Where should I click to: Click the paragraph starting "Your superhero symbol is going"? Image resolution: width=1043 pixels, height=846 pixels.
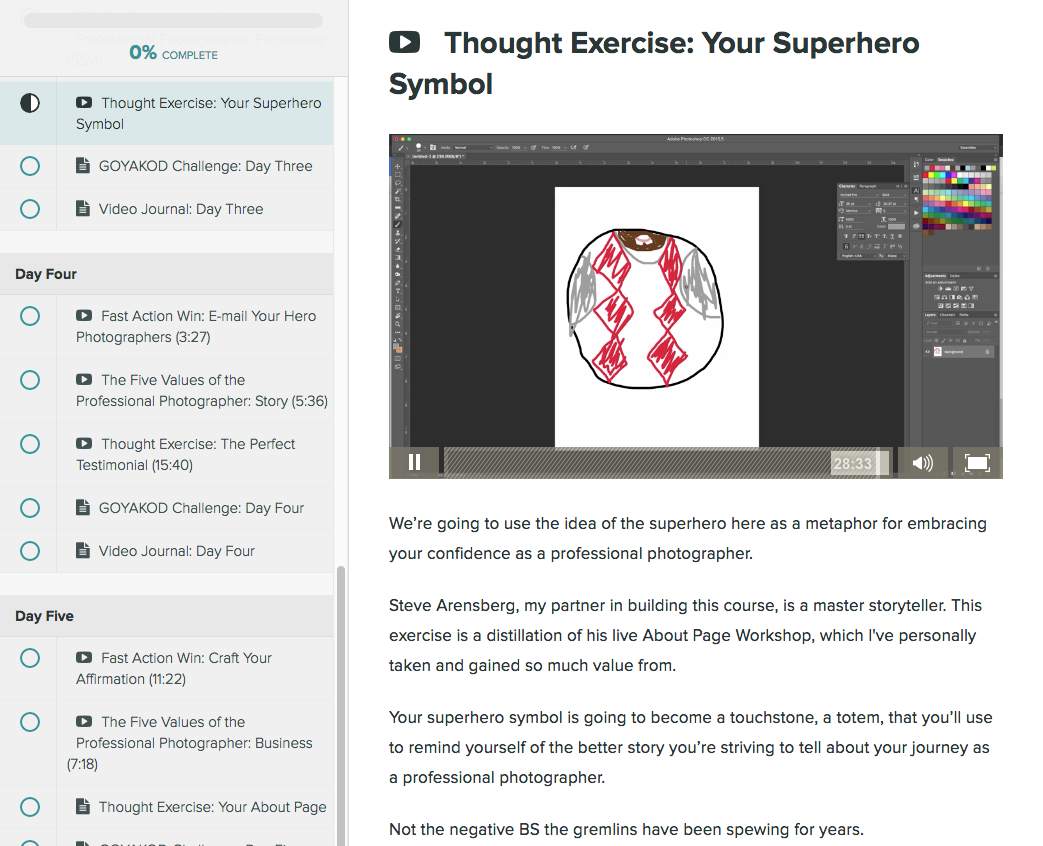tap(690, 747)
